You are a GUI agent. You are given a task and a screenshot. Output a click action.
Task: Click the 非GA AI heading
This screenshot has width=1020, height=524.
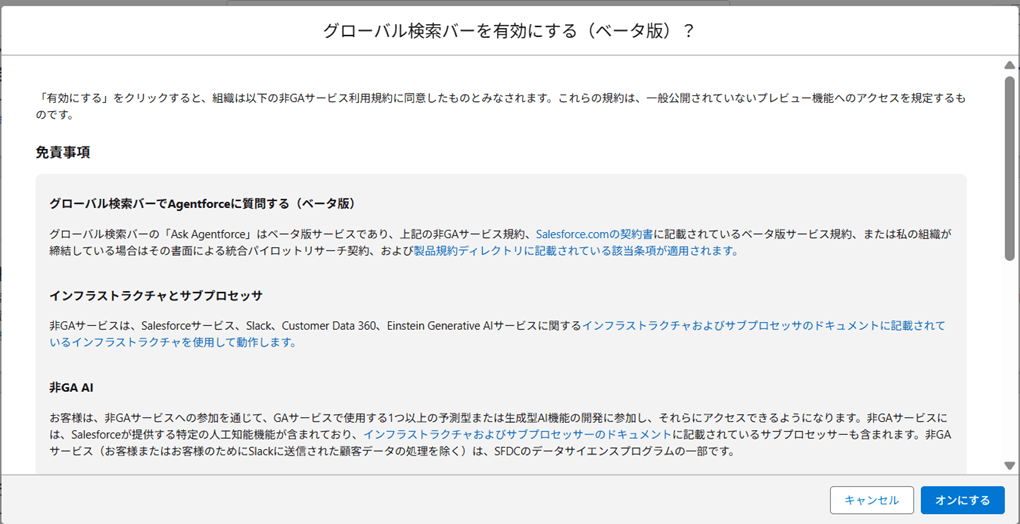coord(73,387)
